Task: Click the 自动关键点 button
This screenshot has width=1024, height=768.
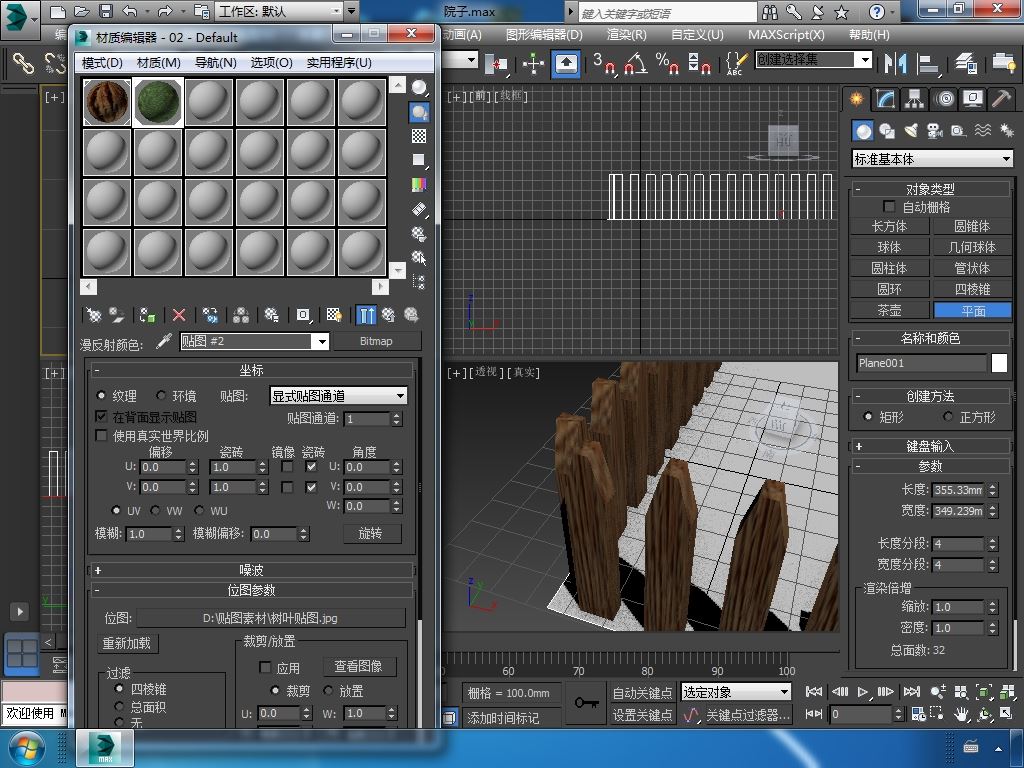Action: click(643, 692)
